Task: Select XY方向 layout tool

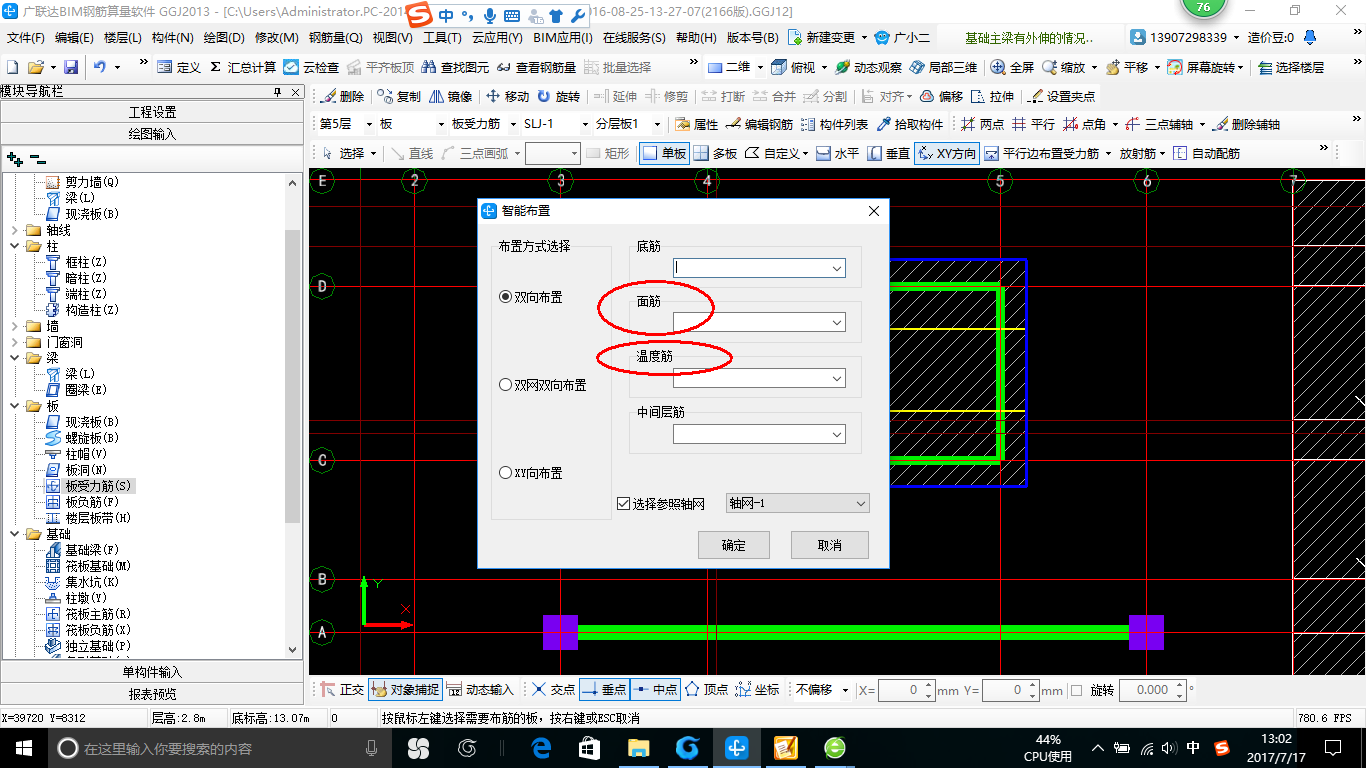Action: tap(946, 153)
